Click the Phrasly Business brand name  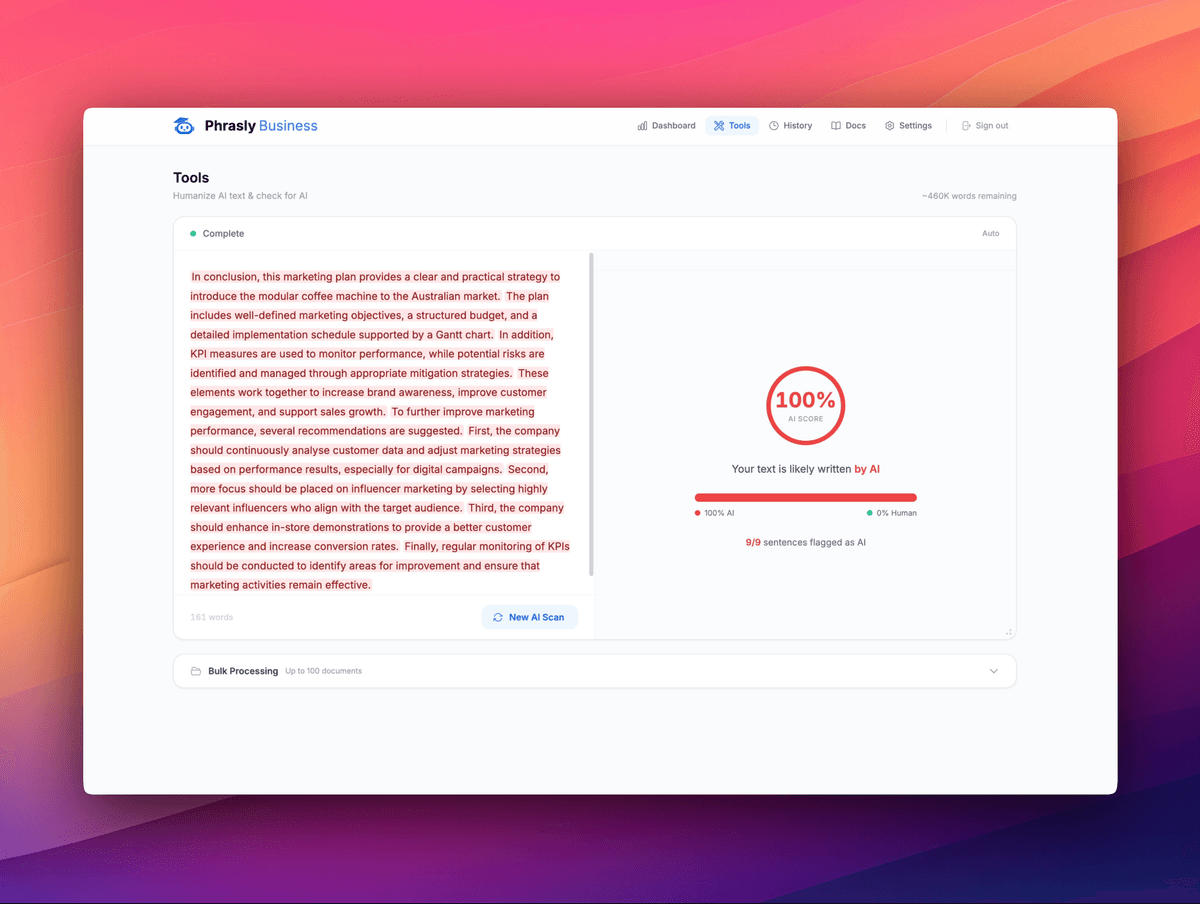pos(261,126)
